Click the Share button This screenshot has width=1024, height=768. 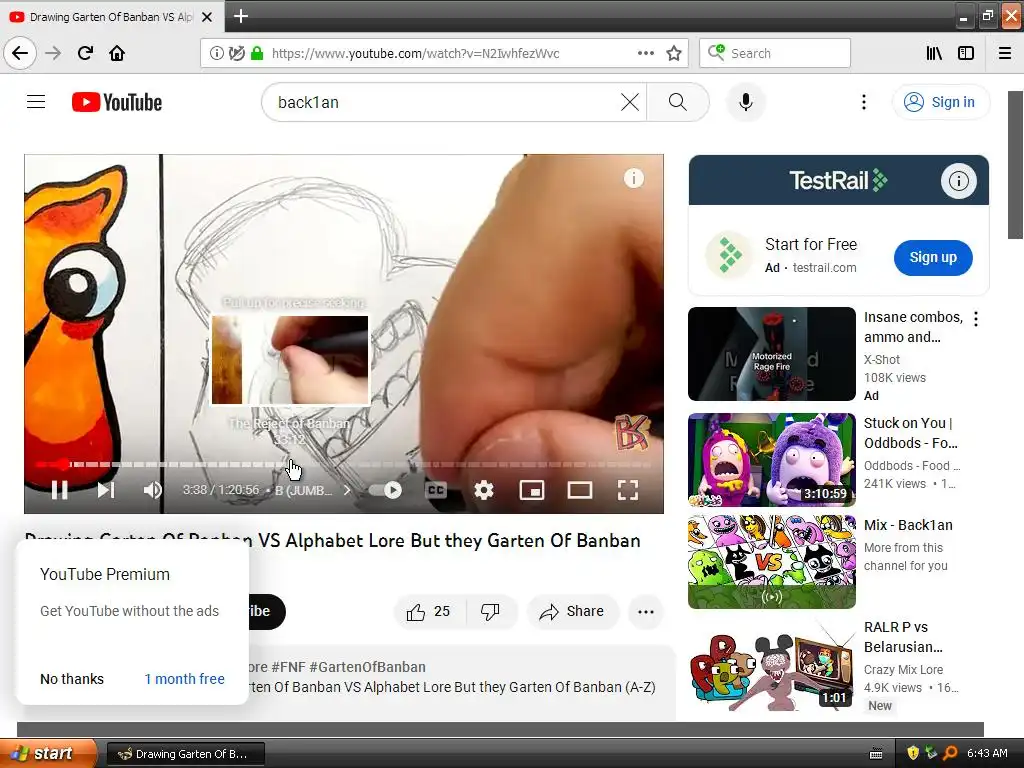click(571, 611)
